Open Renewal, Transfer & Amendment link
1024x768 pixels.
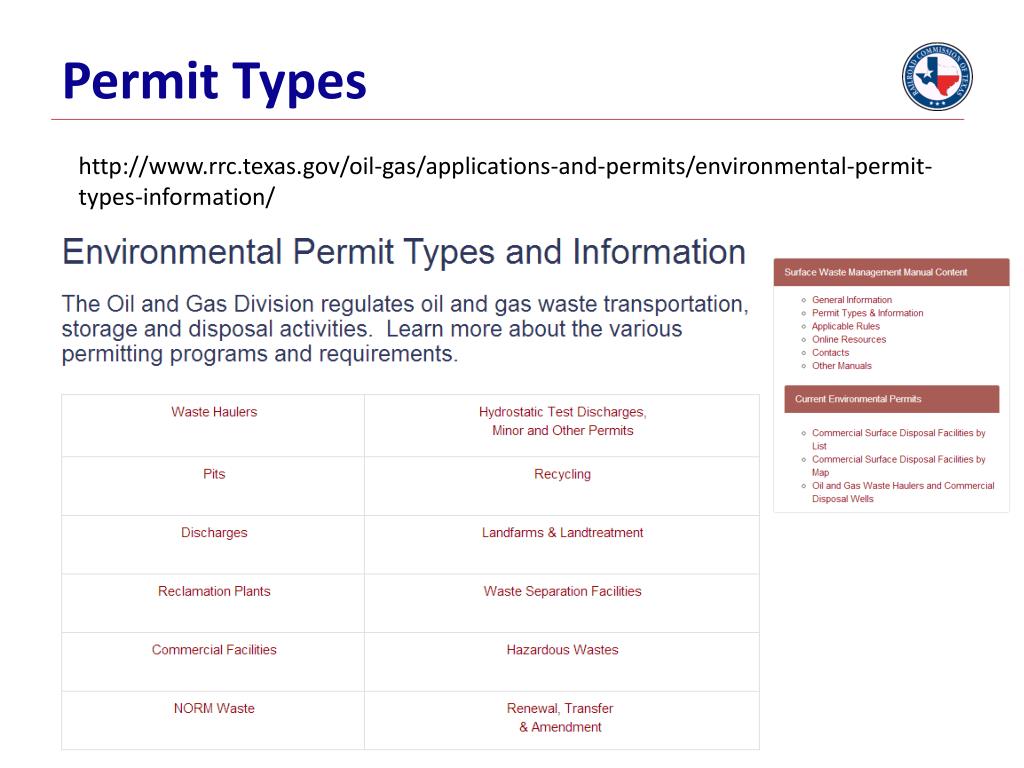point(560,718)
